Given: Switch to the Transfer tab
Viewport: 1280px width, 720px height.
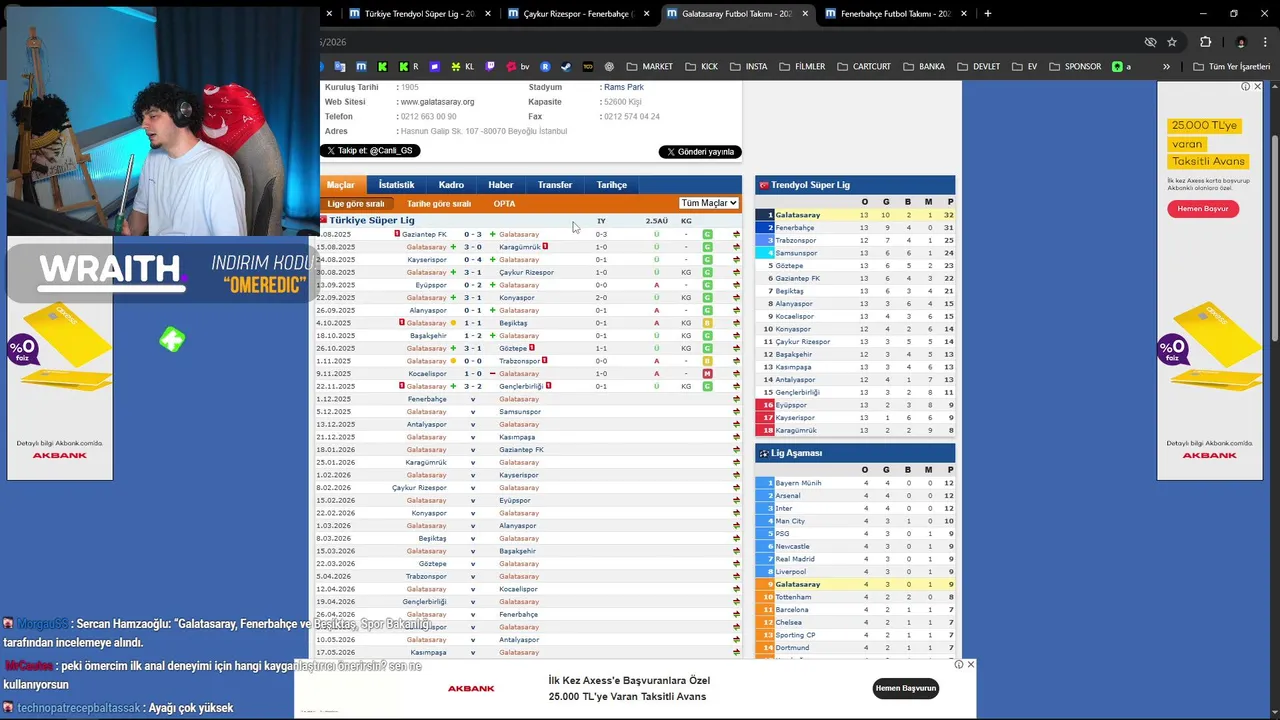Looking at the screenshot, I should (555, 185).
